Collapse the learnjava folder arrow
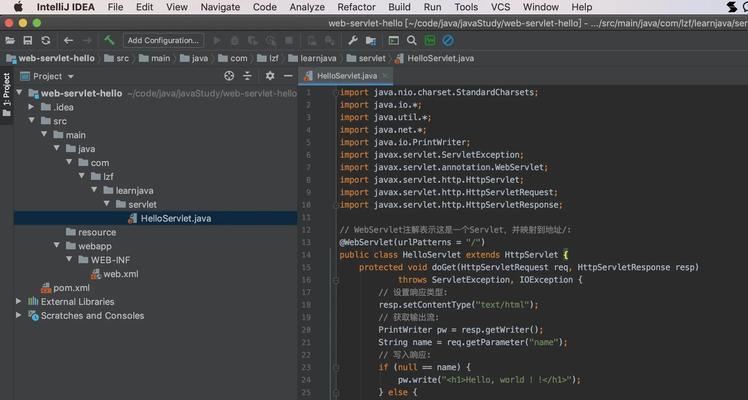This screenshot has width=748, height=400. [x=94, y=190]
